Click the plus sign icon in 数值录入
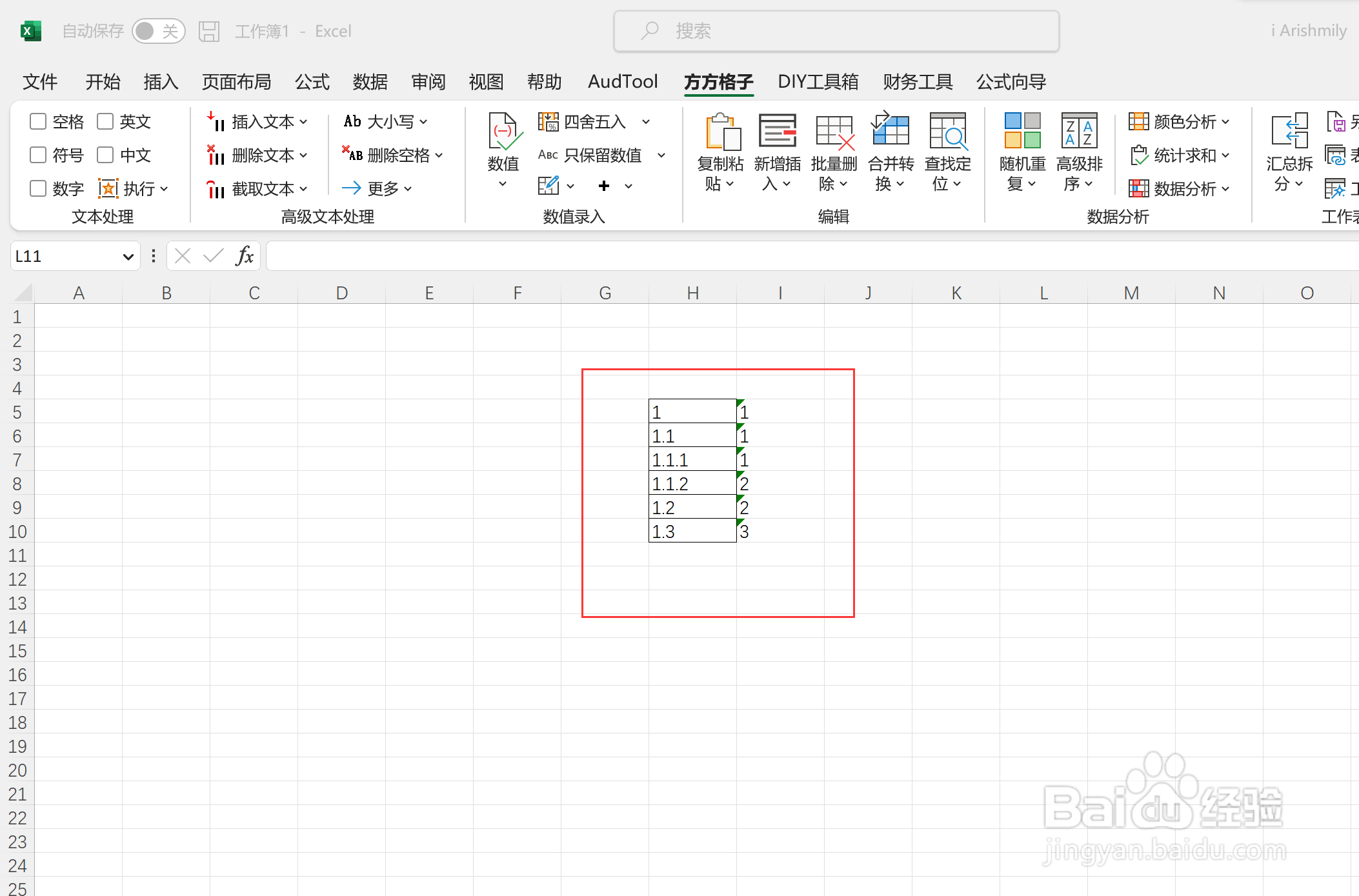 pyautogui.click(x=604, y=186)
